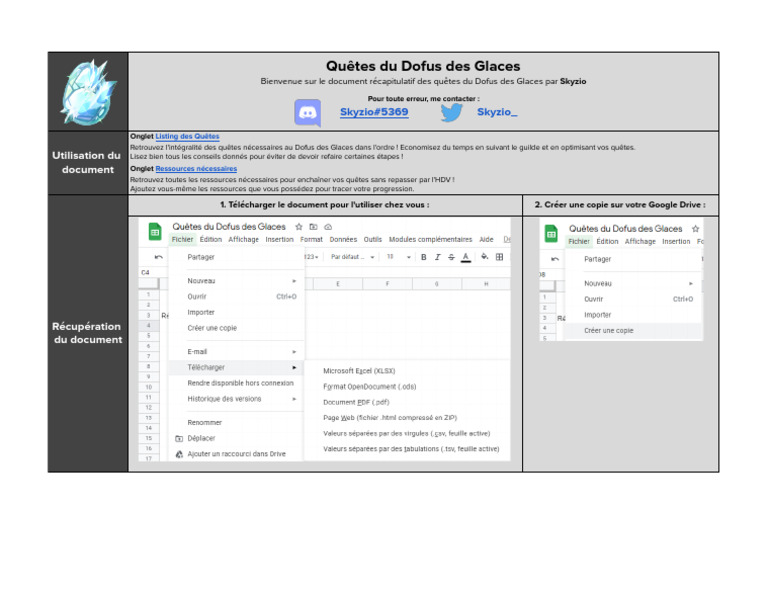Open the Insertion menu in step 1 screenshot
The width and height of the screenshot is (768, 594).
[x=279, y=239]
